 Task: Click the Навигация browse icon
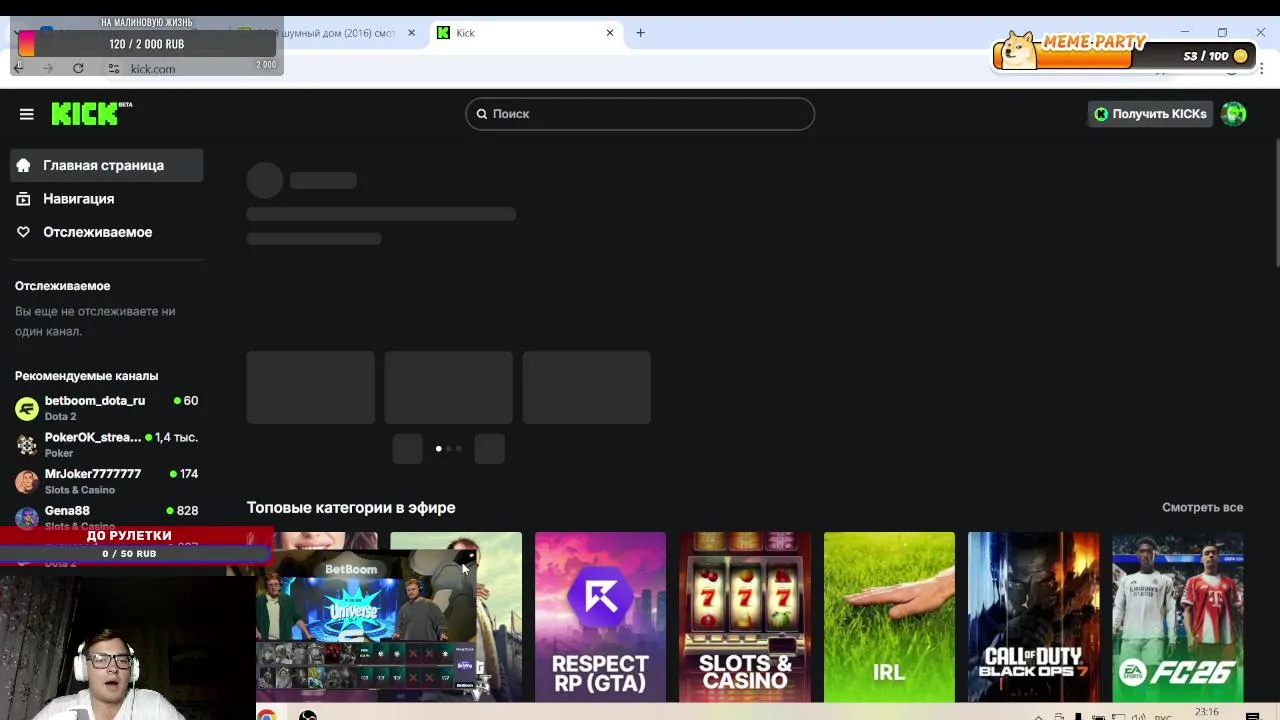[23, 199]
